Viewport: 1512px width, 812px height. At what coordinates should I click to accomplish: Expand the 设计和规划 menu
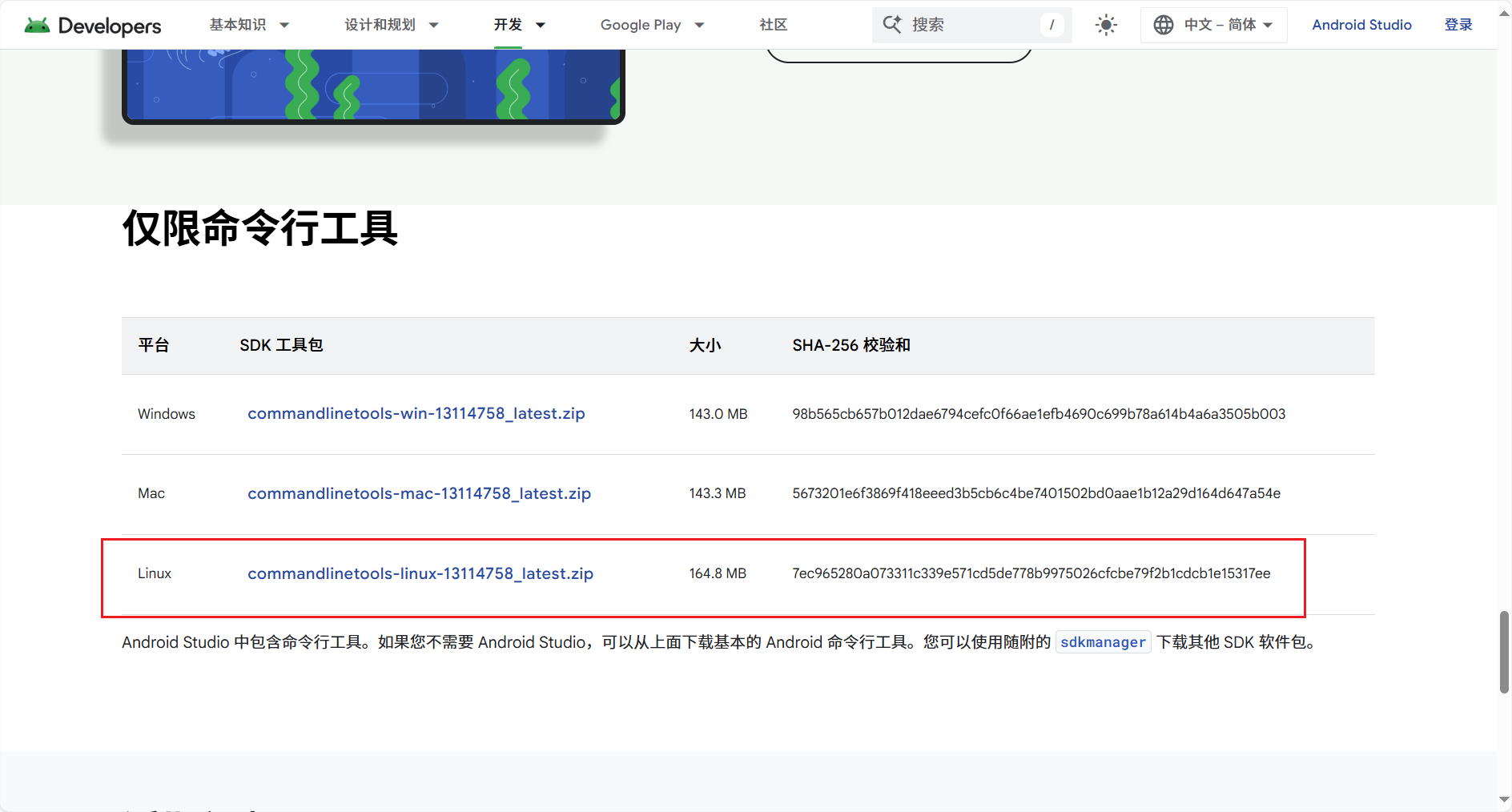point(392,25)
